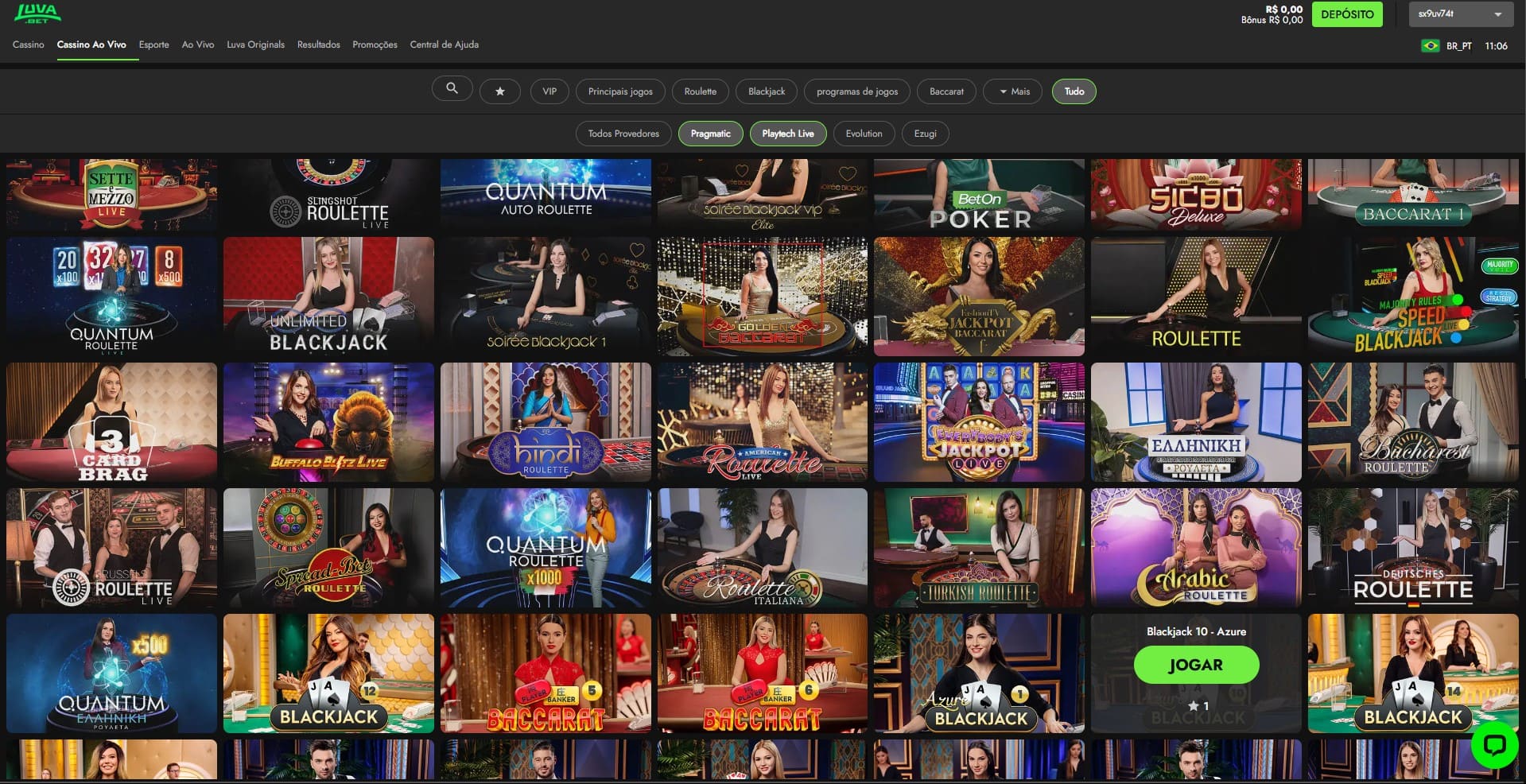The image size is (1526, 784).
Task: Open the Luva Originals tab
Action: click(255, 45)
